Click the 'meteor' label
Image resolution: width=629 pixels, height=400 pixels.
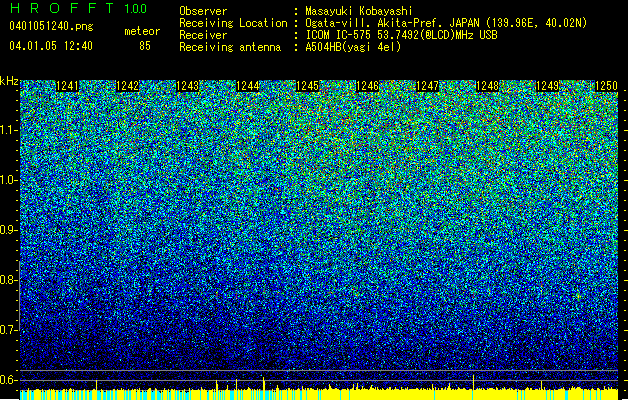click(x=142, y=31)
